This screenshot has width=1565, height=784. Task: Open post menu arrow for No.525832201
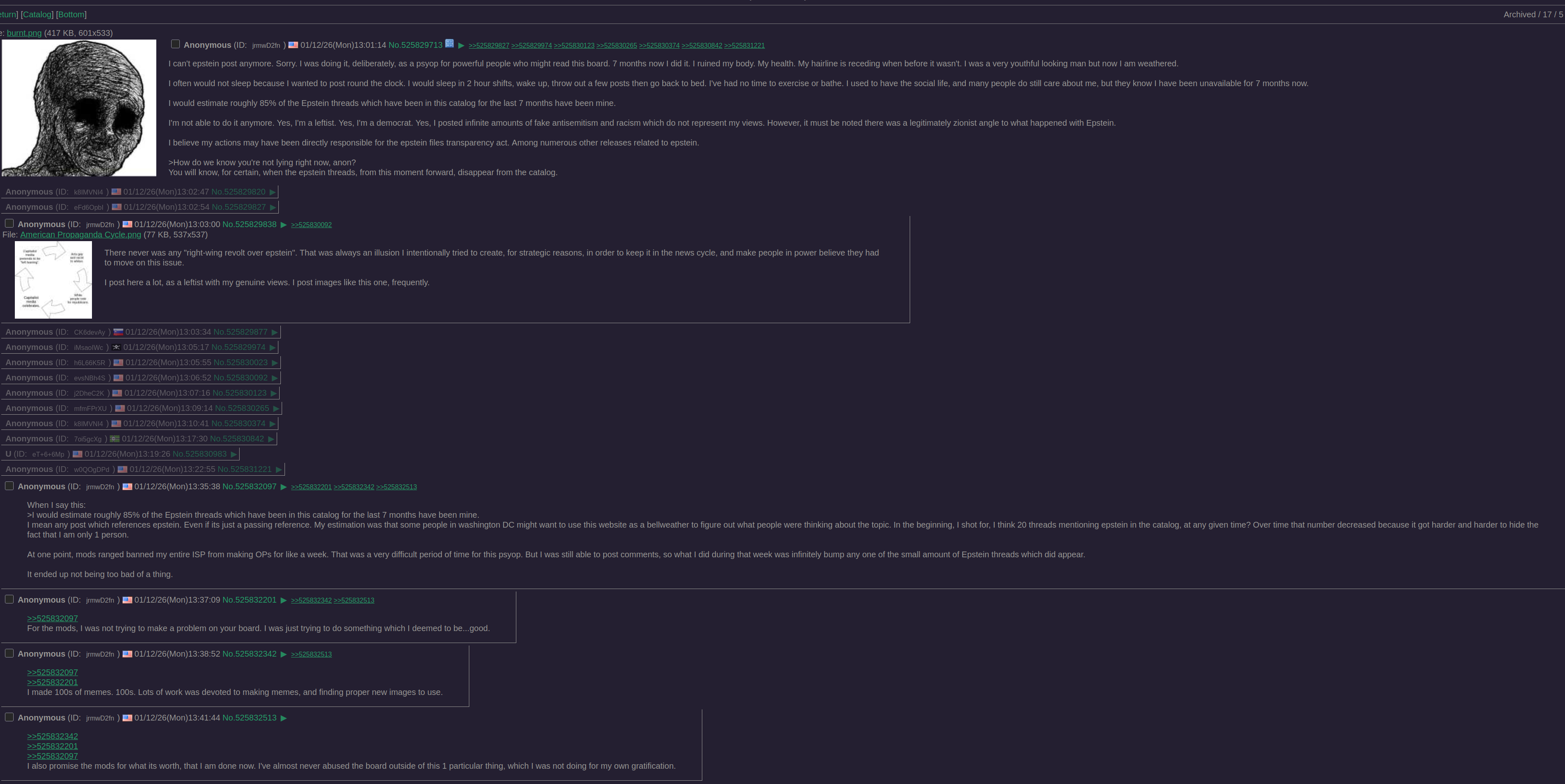pos(283,601)
